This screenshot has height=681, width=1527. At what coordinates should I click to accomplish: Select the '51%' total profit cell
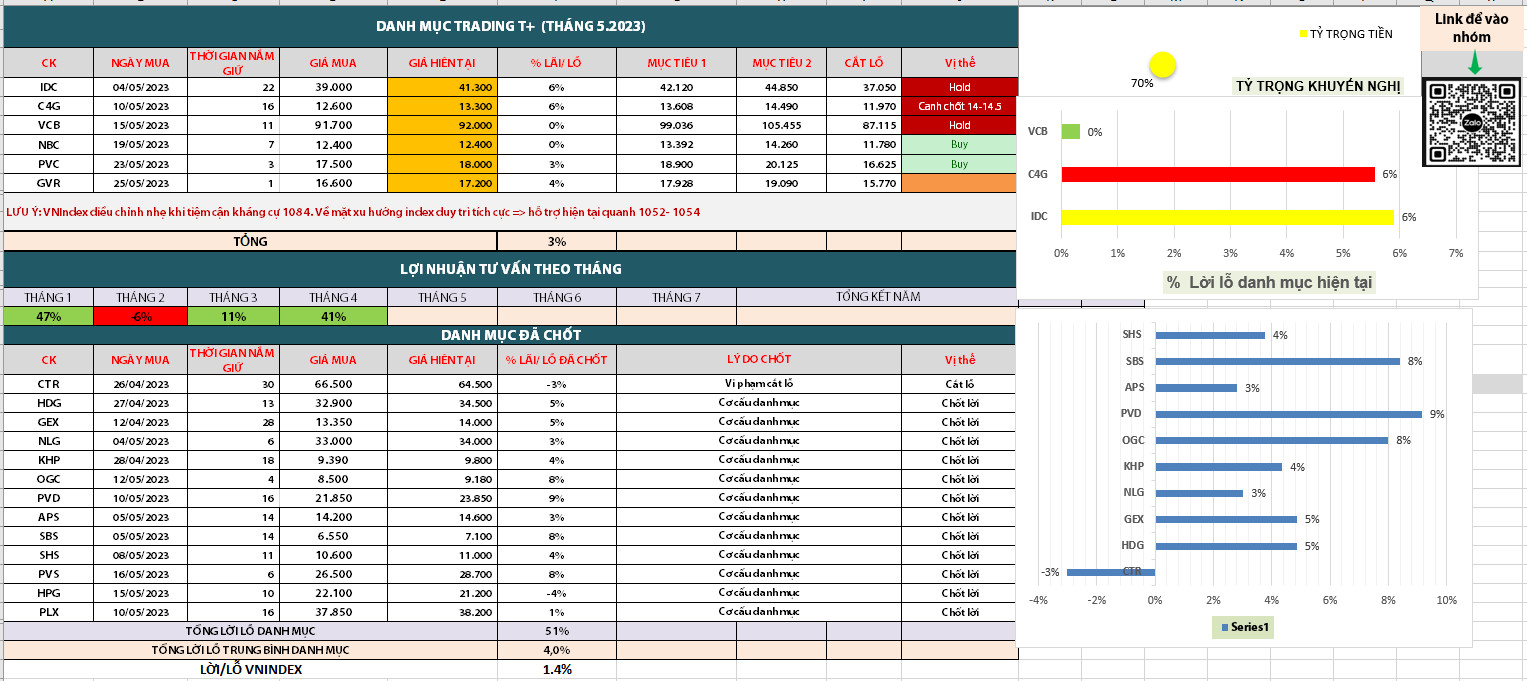tap(557, 631)
